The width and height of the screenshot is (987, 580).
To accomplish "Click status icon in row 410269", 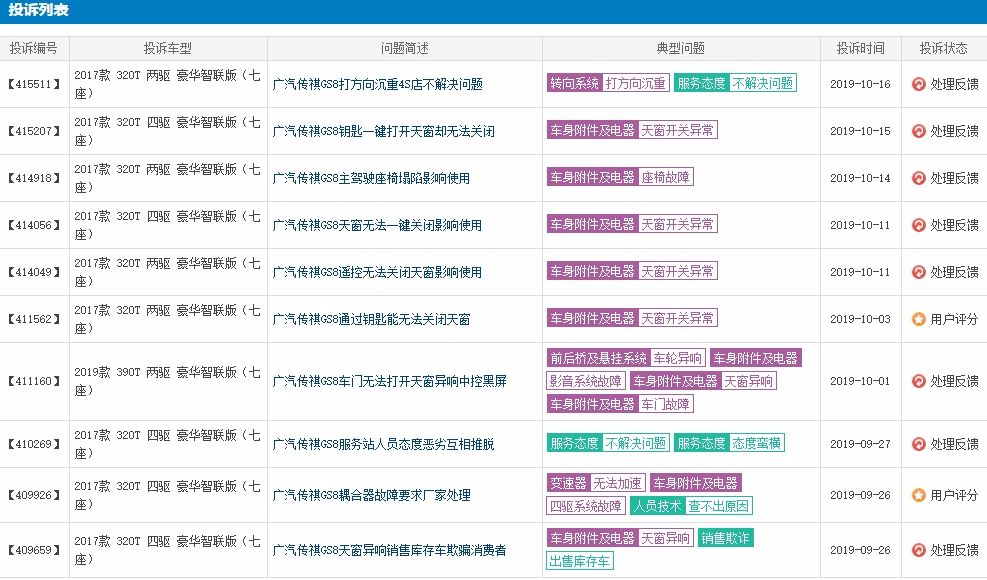I will point(918,444).
